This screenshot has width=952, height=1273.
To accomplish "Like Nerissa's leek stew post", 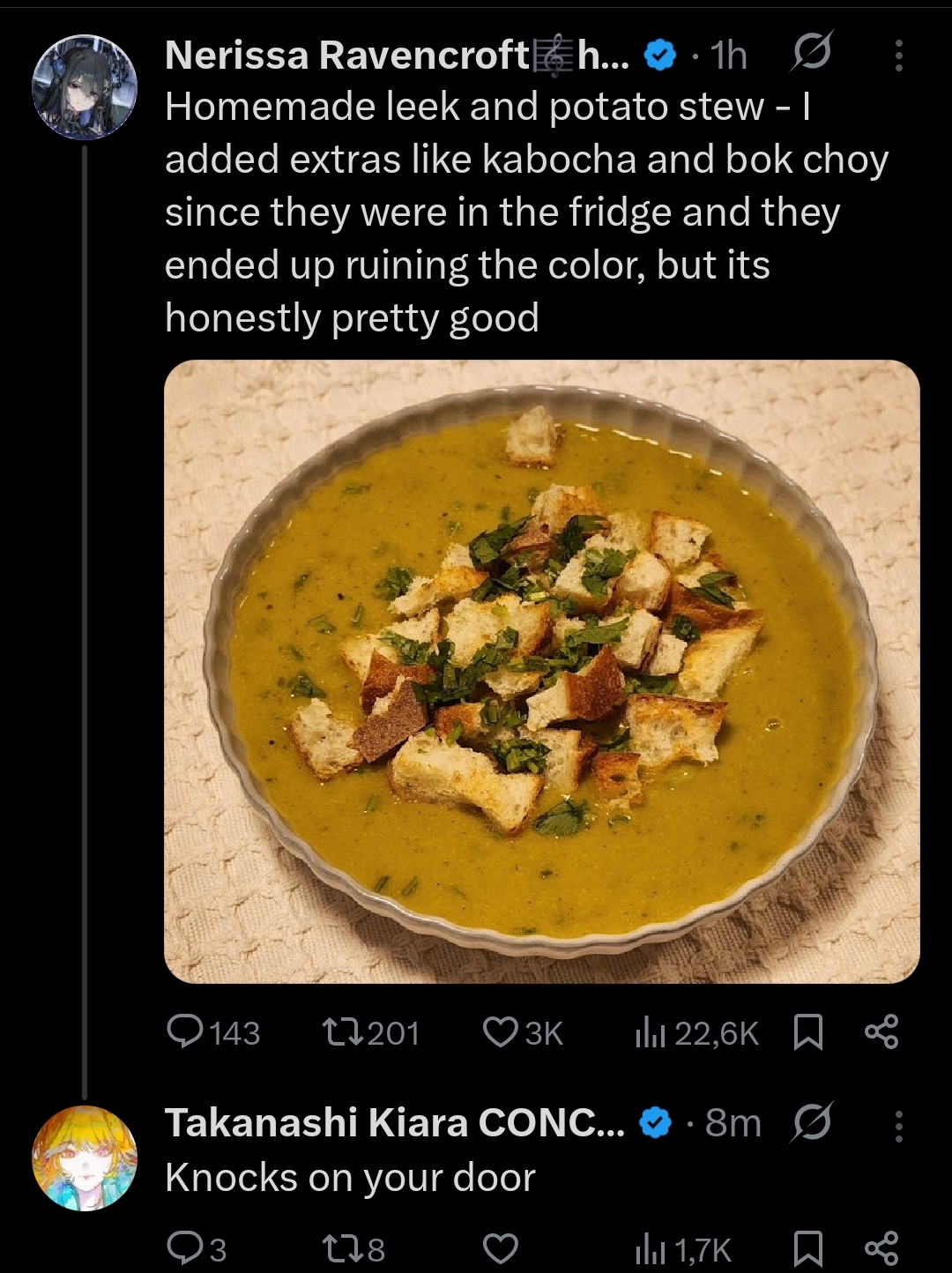I will click(501, 1031).
